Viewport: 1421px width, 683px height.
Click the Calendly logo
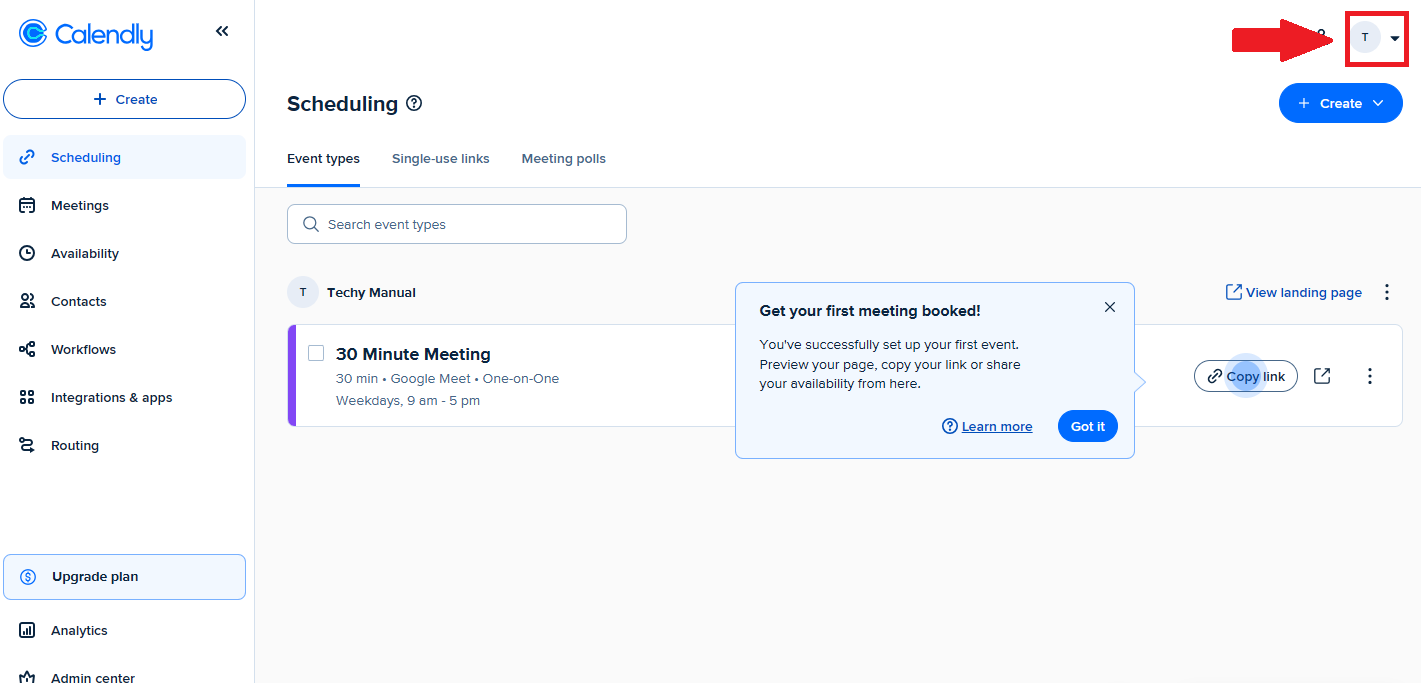pos(86,35)
